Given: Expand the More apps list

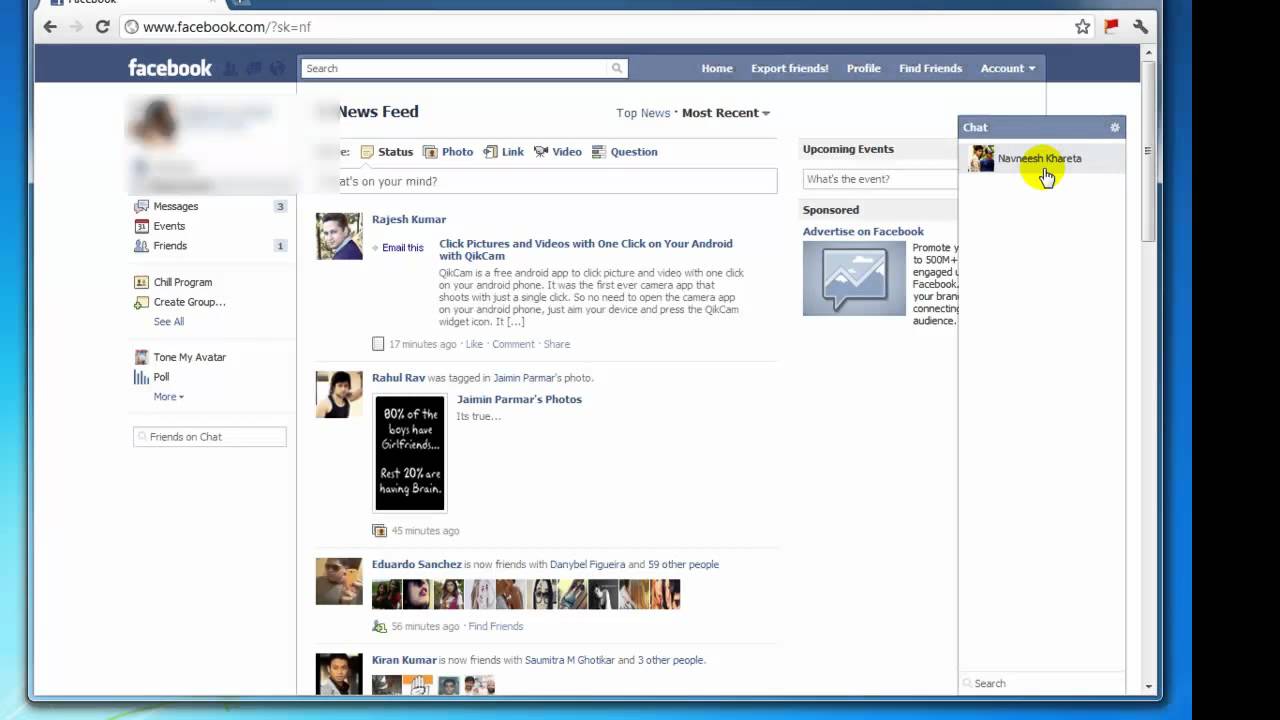Looking at the screenshot, I should (x=169, y=397).
